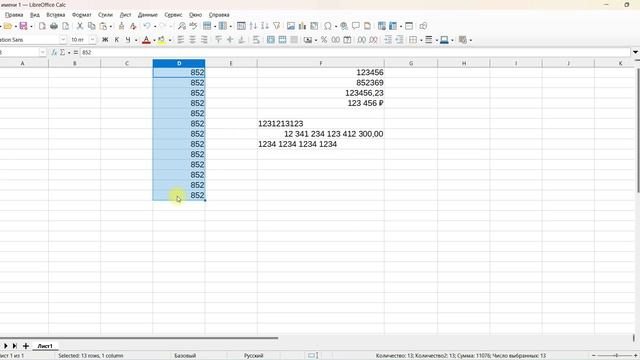
Task: Click the Clone formatting brush icon
Action: 121,26
